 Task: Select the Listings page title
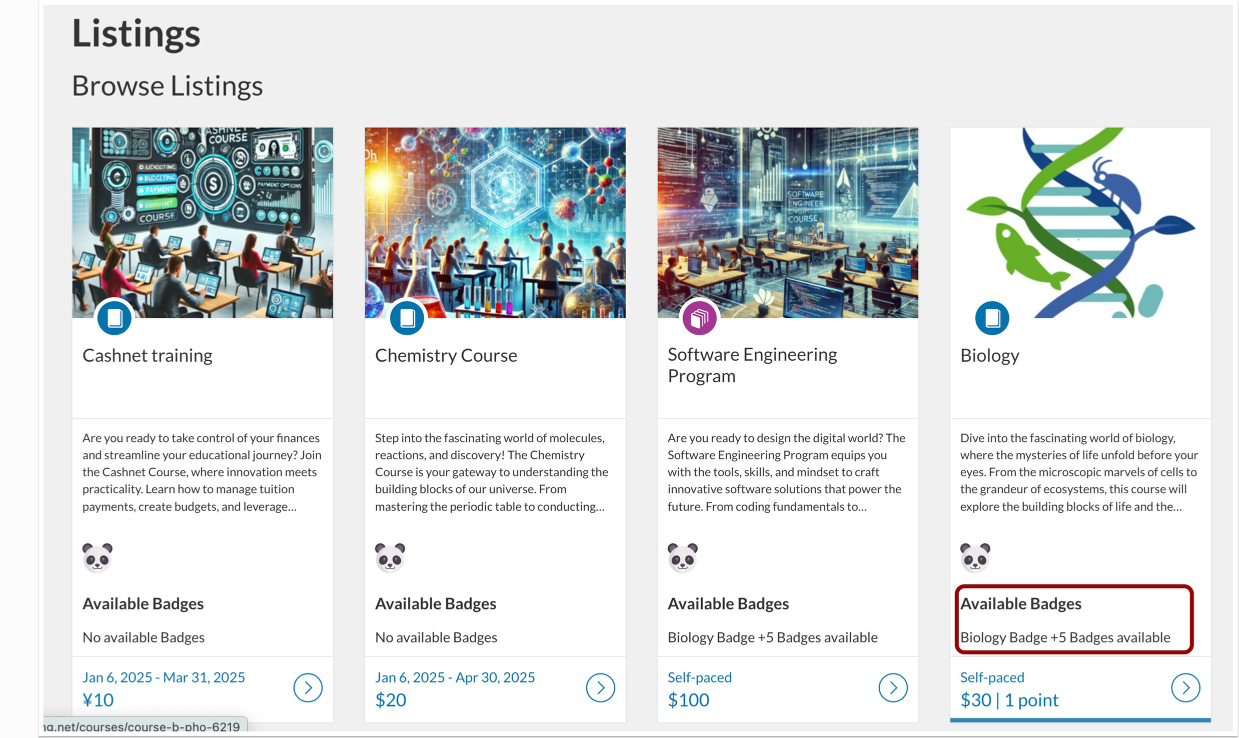click(x=136, y=33)
